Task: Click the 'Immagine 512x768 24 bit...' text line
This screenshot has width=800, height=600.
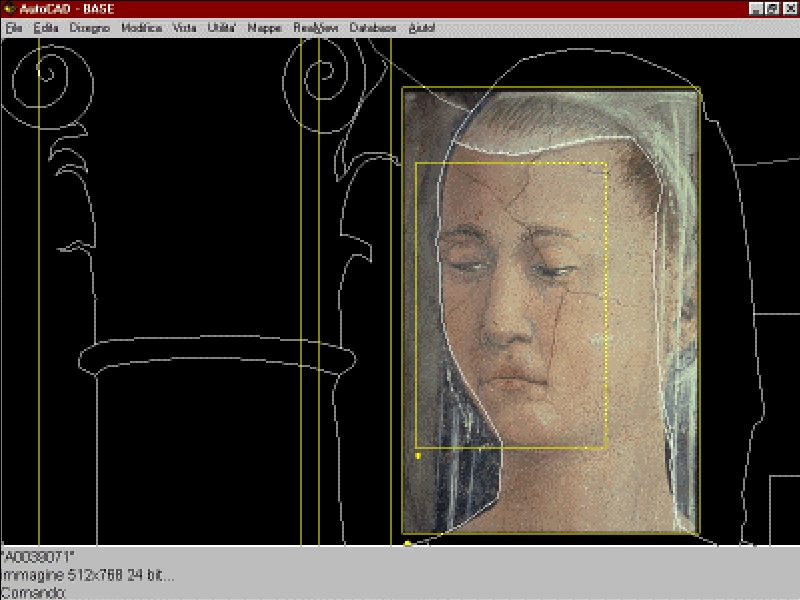Action: [88, 576]
